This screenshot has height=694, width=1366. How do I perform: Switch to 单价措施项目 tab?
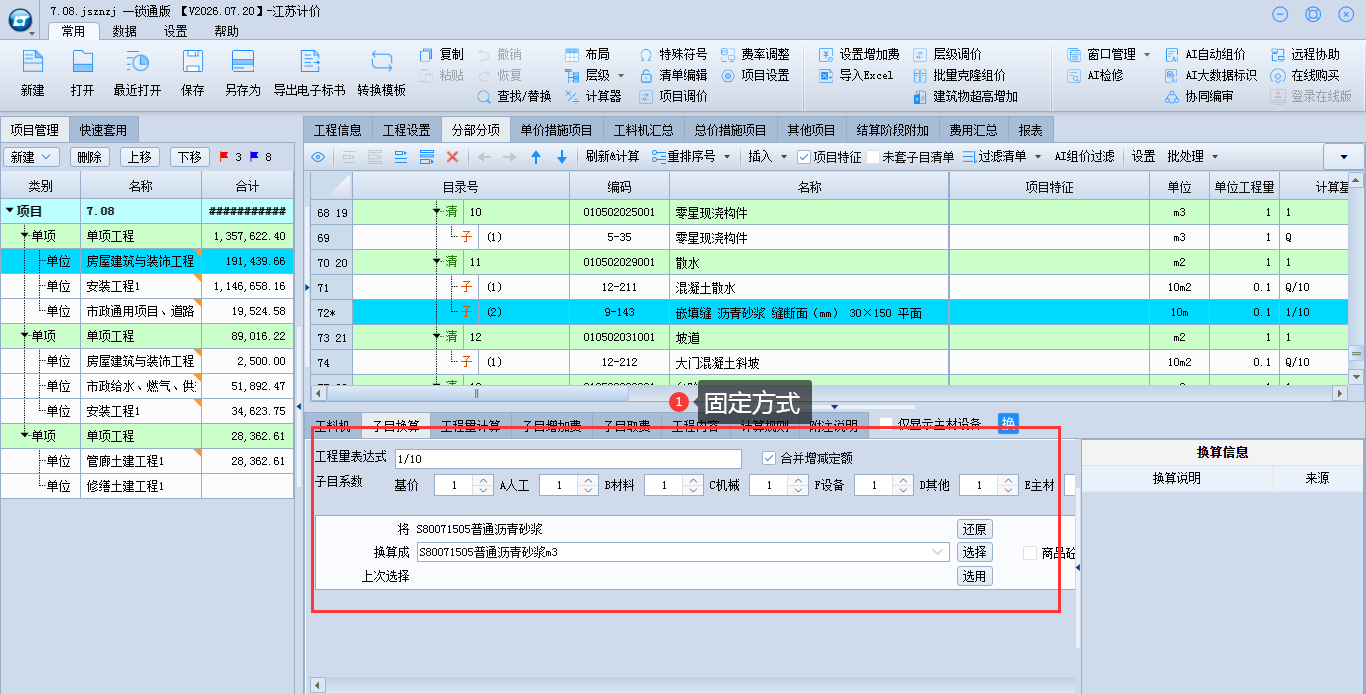tap(556, 130)
